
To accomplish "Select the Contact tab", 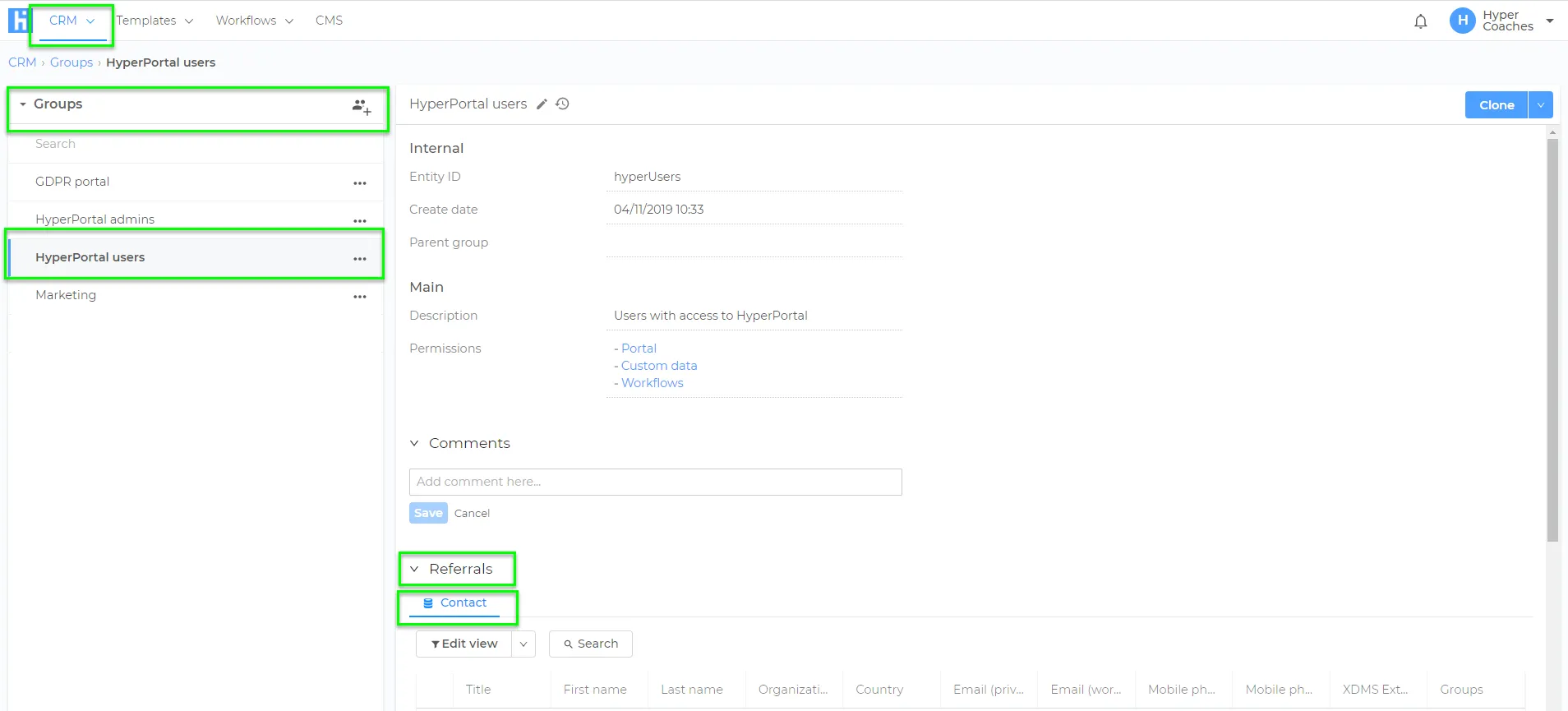I will [454, 603].
